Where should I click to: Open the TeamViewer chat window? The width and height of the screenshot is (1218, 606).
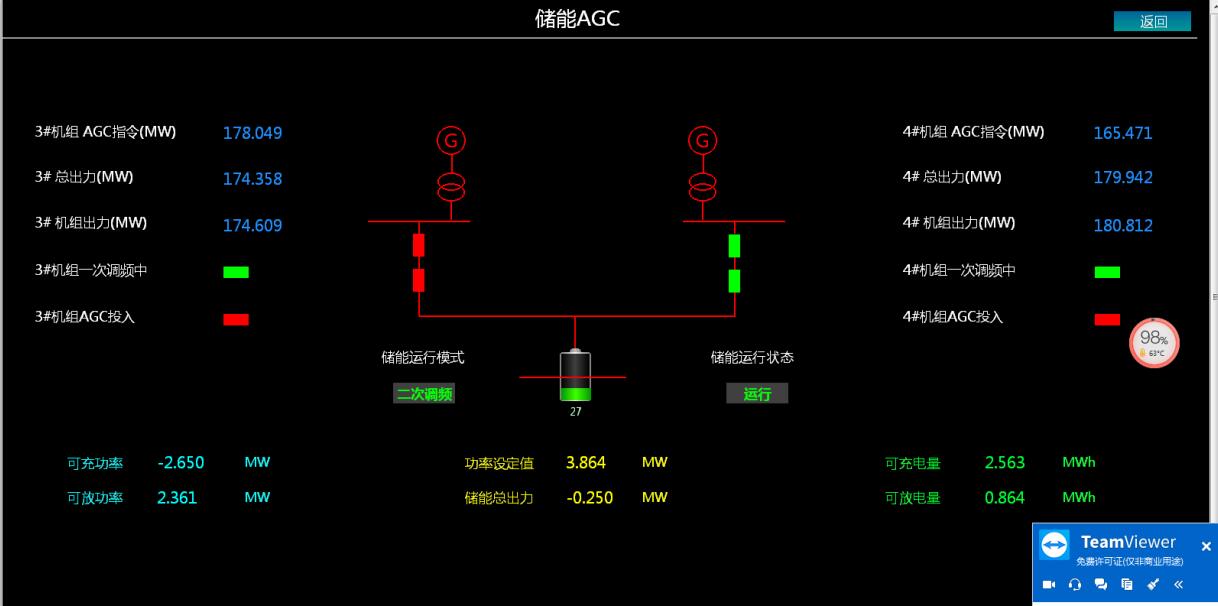1101,585
